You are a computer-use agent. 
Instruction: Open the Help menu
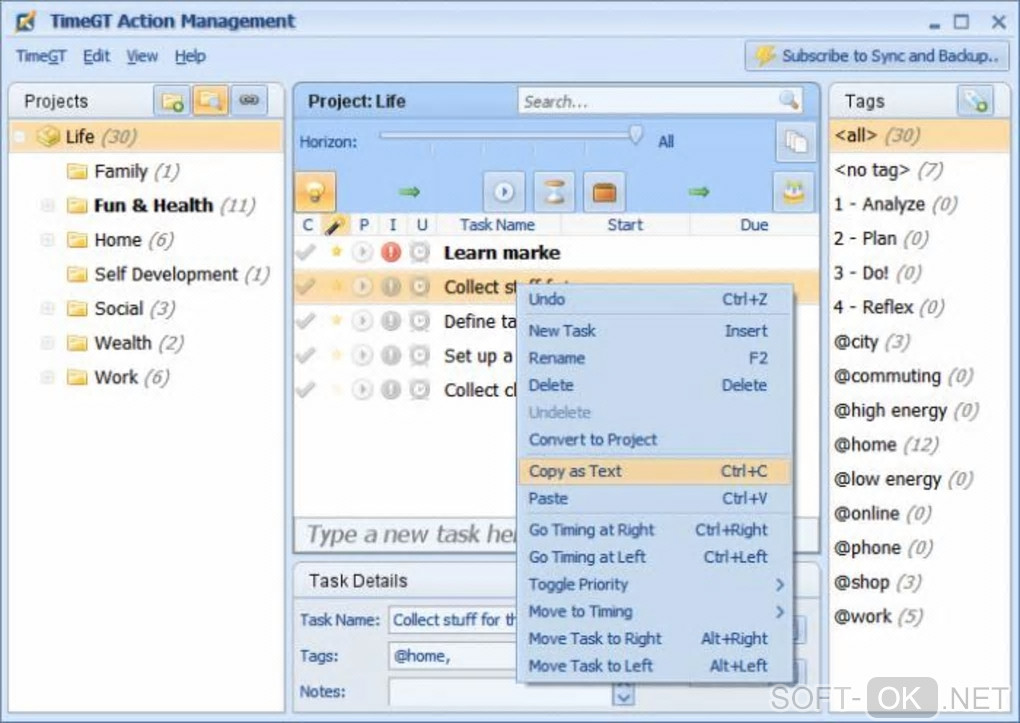(190, 57)
